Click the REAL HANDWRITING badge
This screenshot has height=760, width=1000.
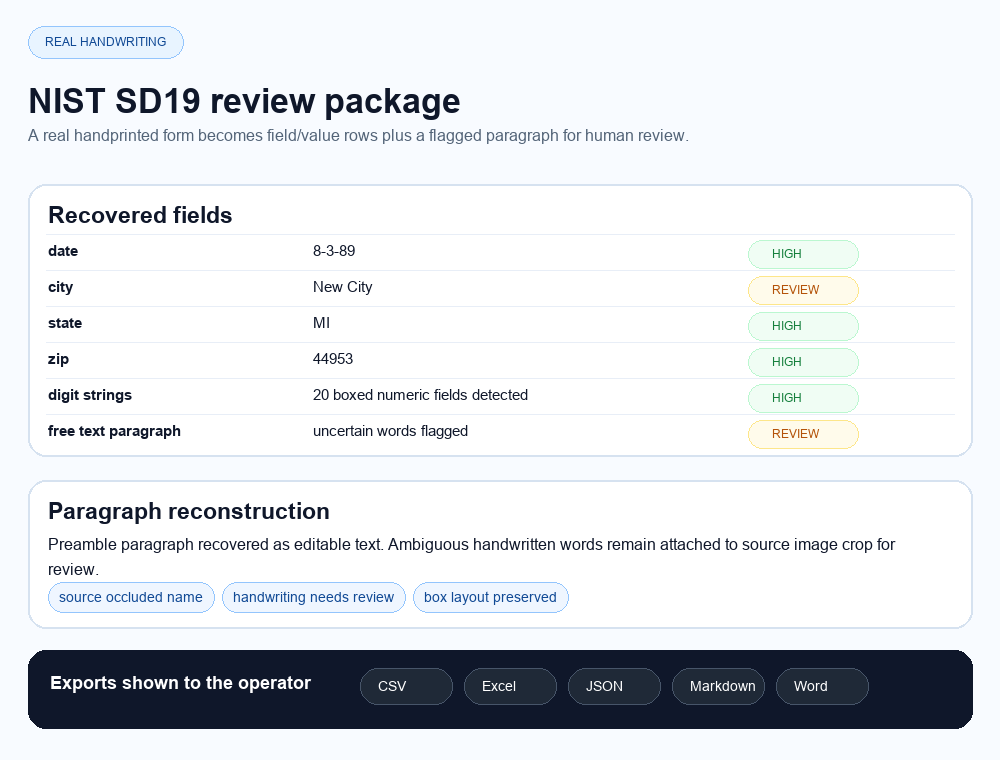tap(106, 42)
